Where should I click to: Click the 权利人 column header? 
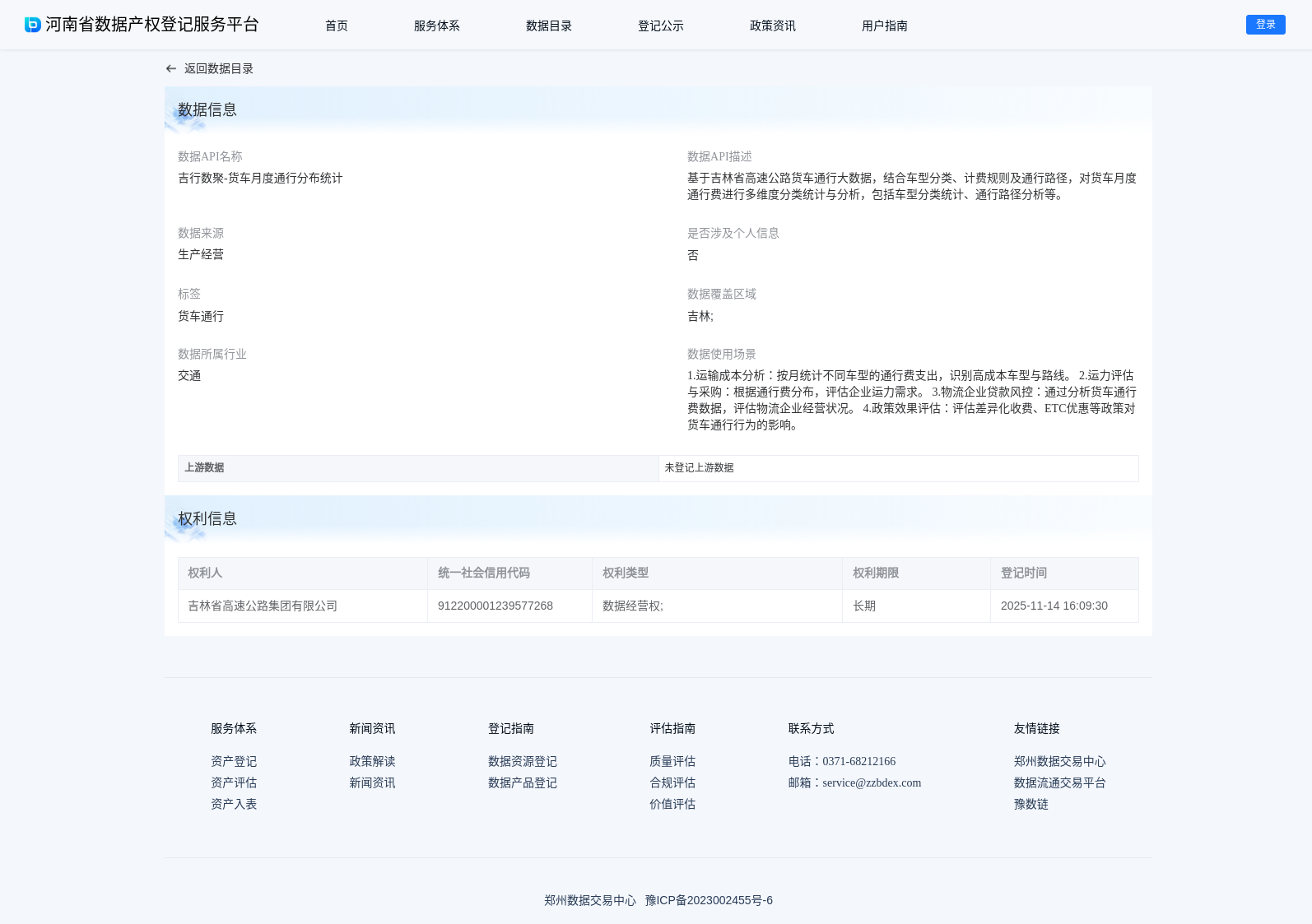(x=303, y=573)
